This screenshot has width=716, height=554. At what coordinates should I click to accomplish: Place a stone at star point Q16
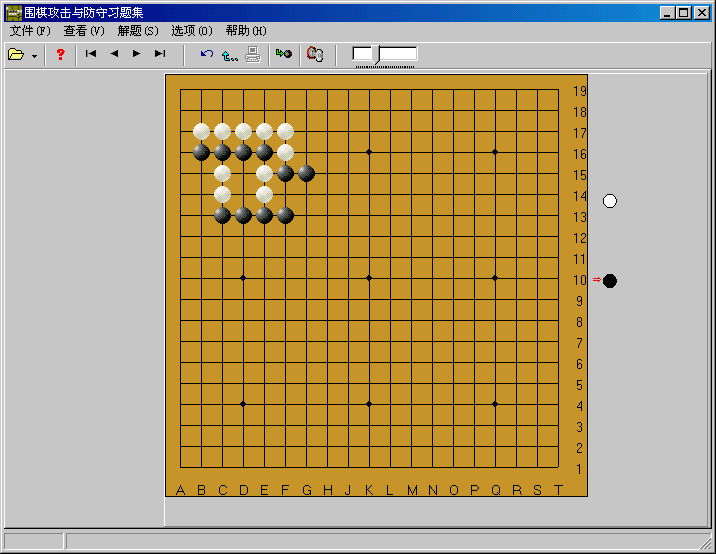pos(495,152)
